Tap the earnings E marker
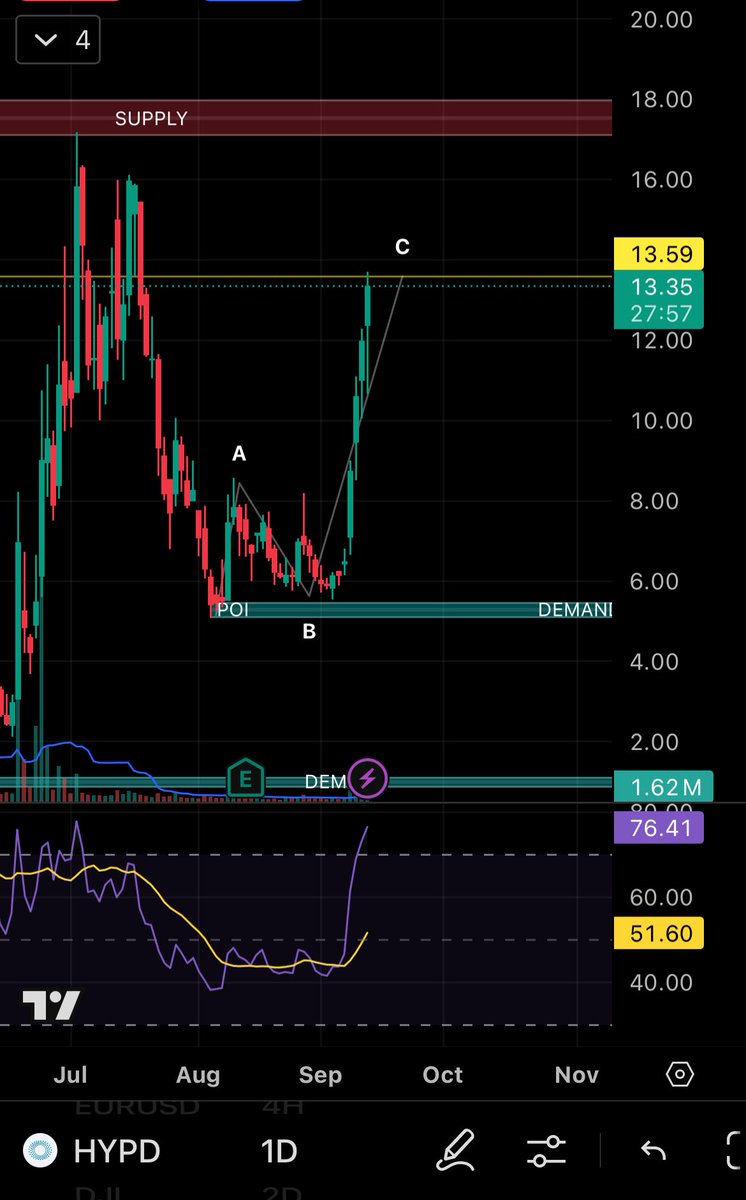The image size is (746, 1200). (x=245, y=779)
